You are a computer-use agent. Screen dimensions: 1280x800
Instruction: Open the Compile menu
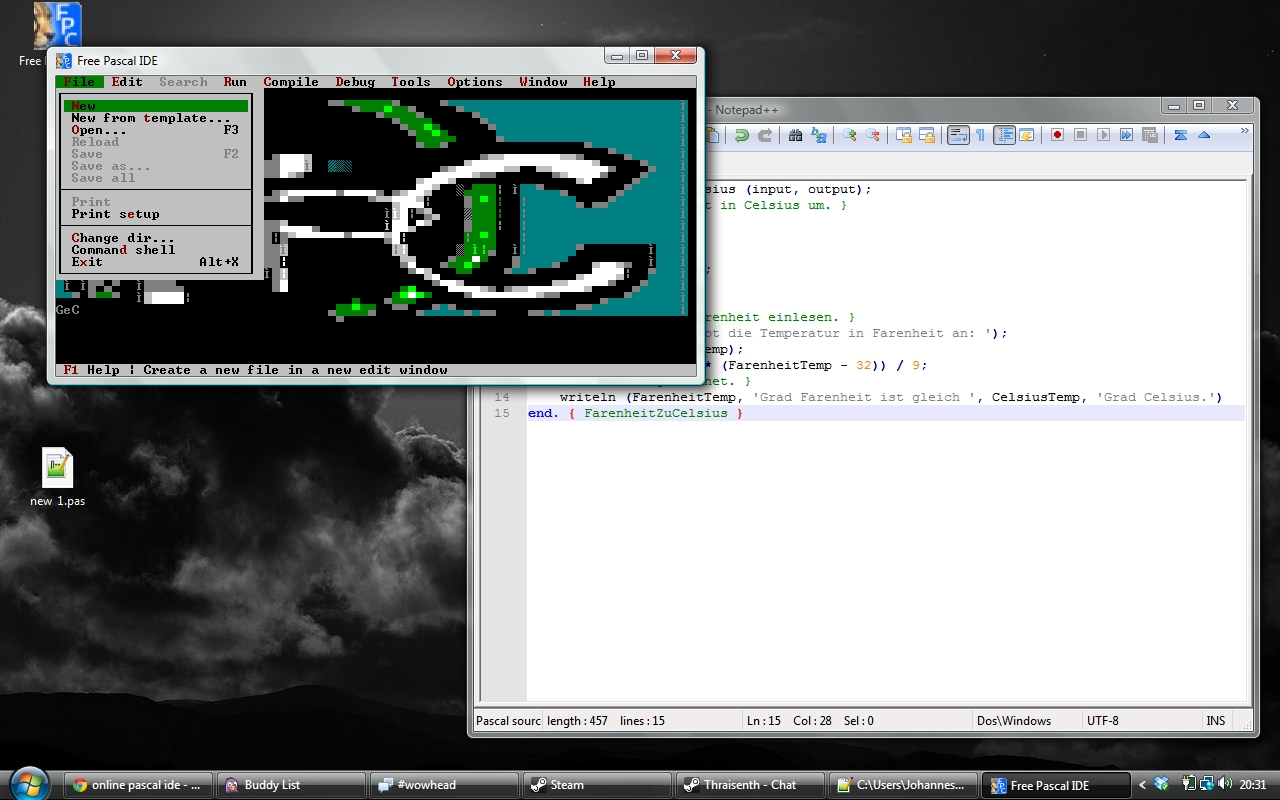(291, 82)
